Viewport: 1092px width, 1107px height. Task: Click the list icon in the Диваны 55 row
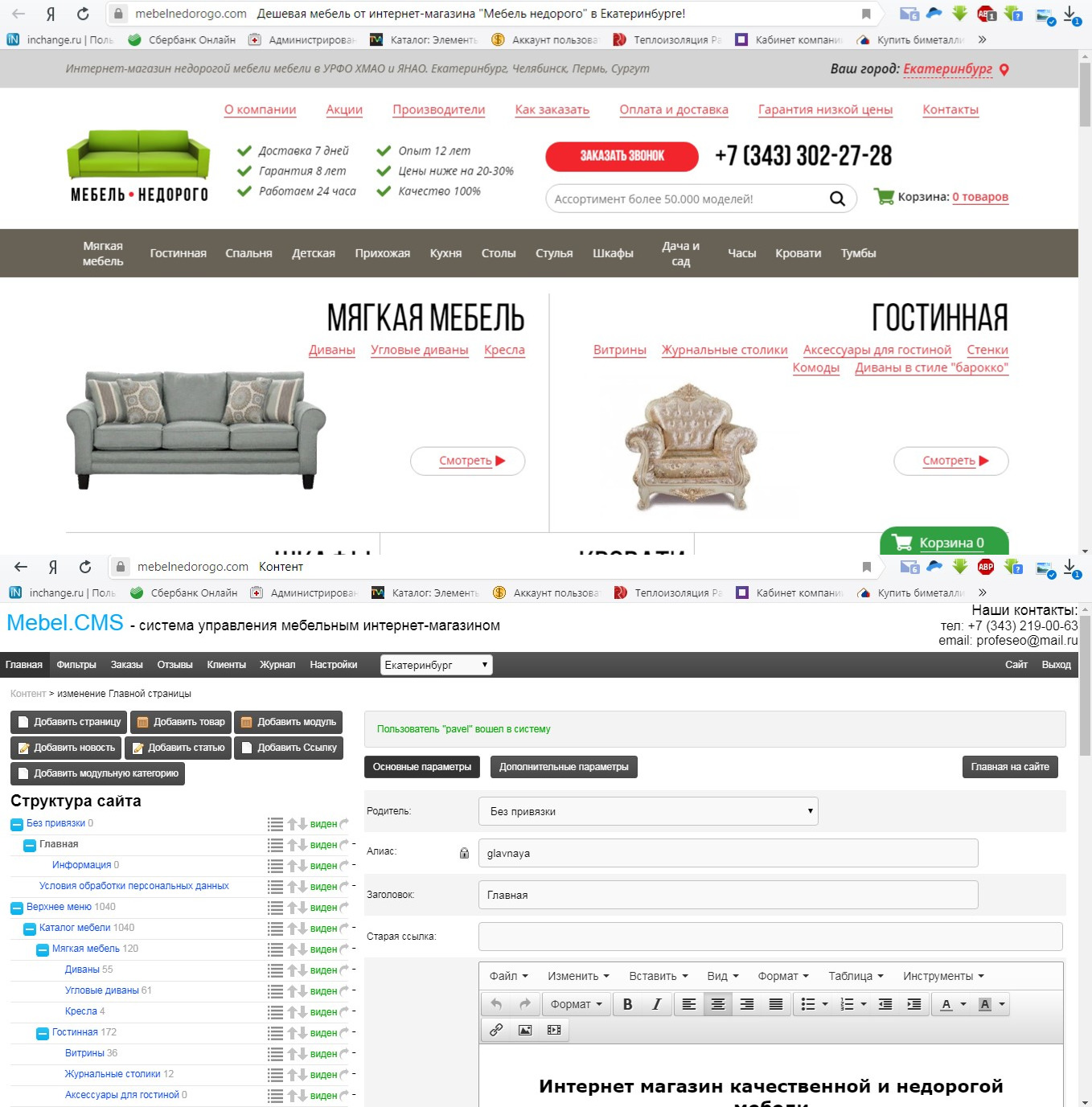click(275, 970)
